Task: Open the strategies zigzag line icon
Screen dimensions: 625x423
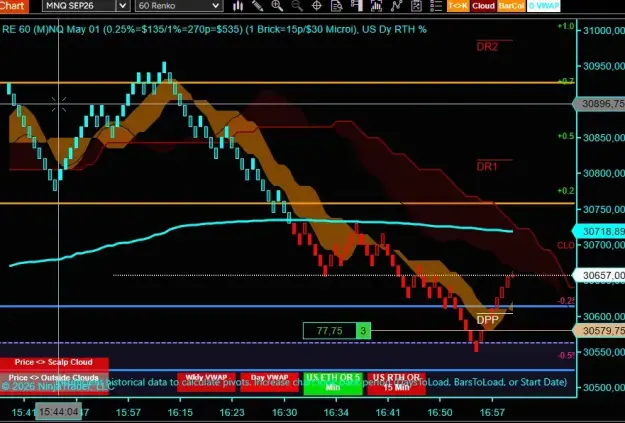Action: tap(396, 6)
